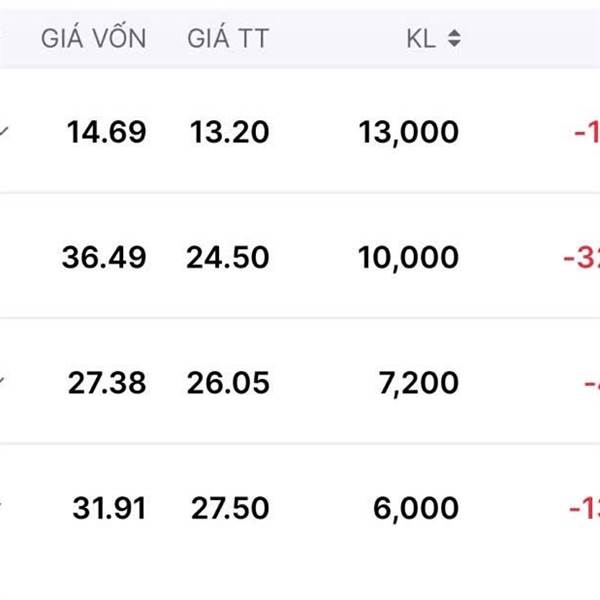Click market price 26.05

tap(228, 382)
